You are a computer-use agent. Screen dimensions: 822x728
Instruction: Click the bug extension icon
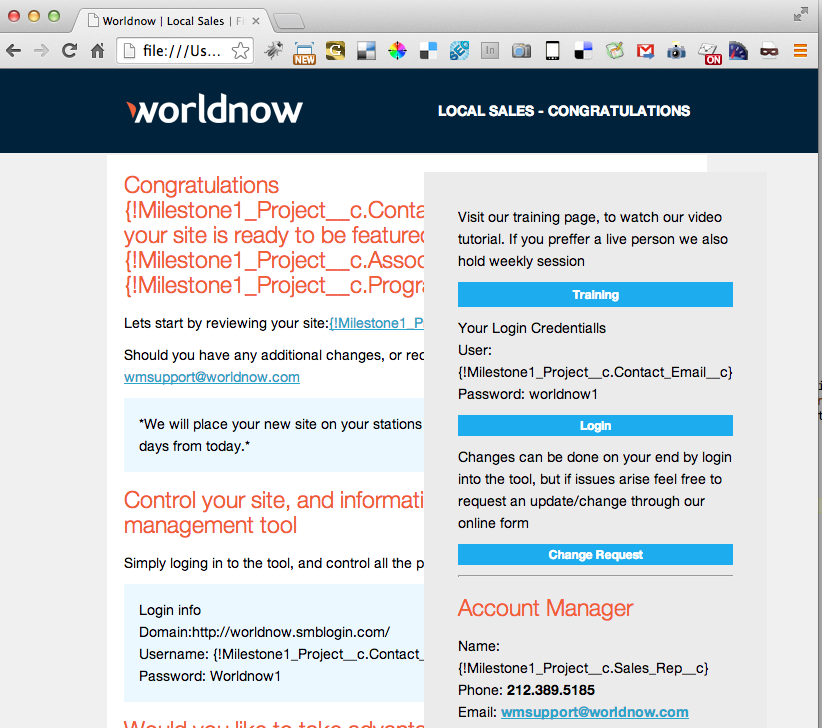coord(273,51)
